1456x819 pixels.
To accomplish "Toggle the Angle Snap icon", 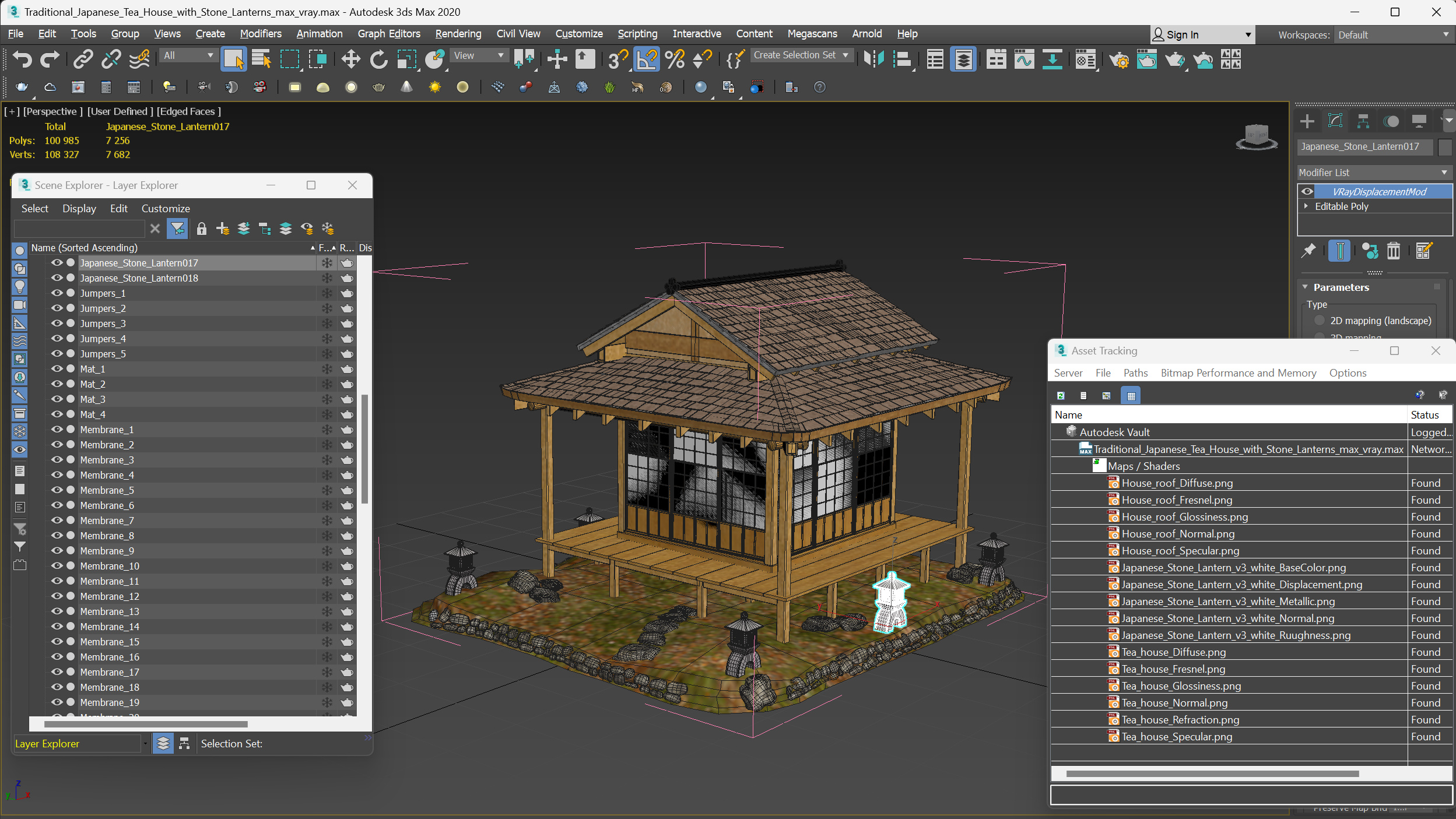I will point(646,59).
